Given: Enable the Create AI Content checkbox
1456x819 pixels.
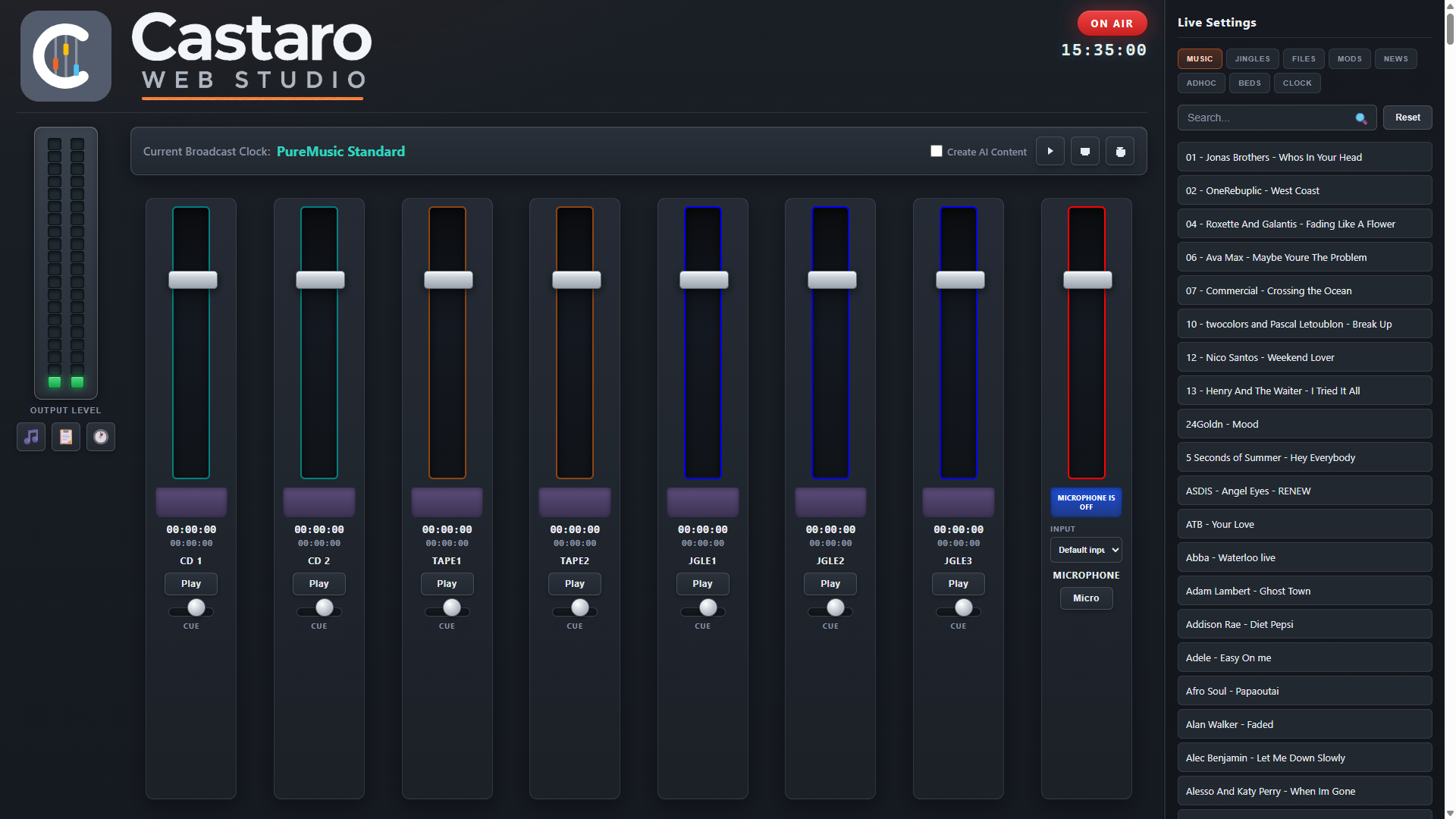Looking at the screenshot, I should (937, 151).
